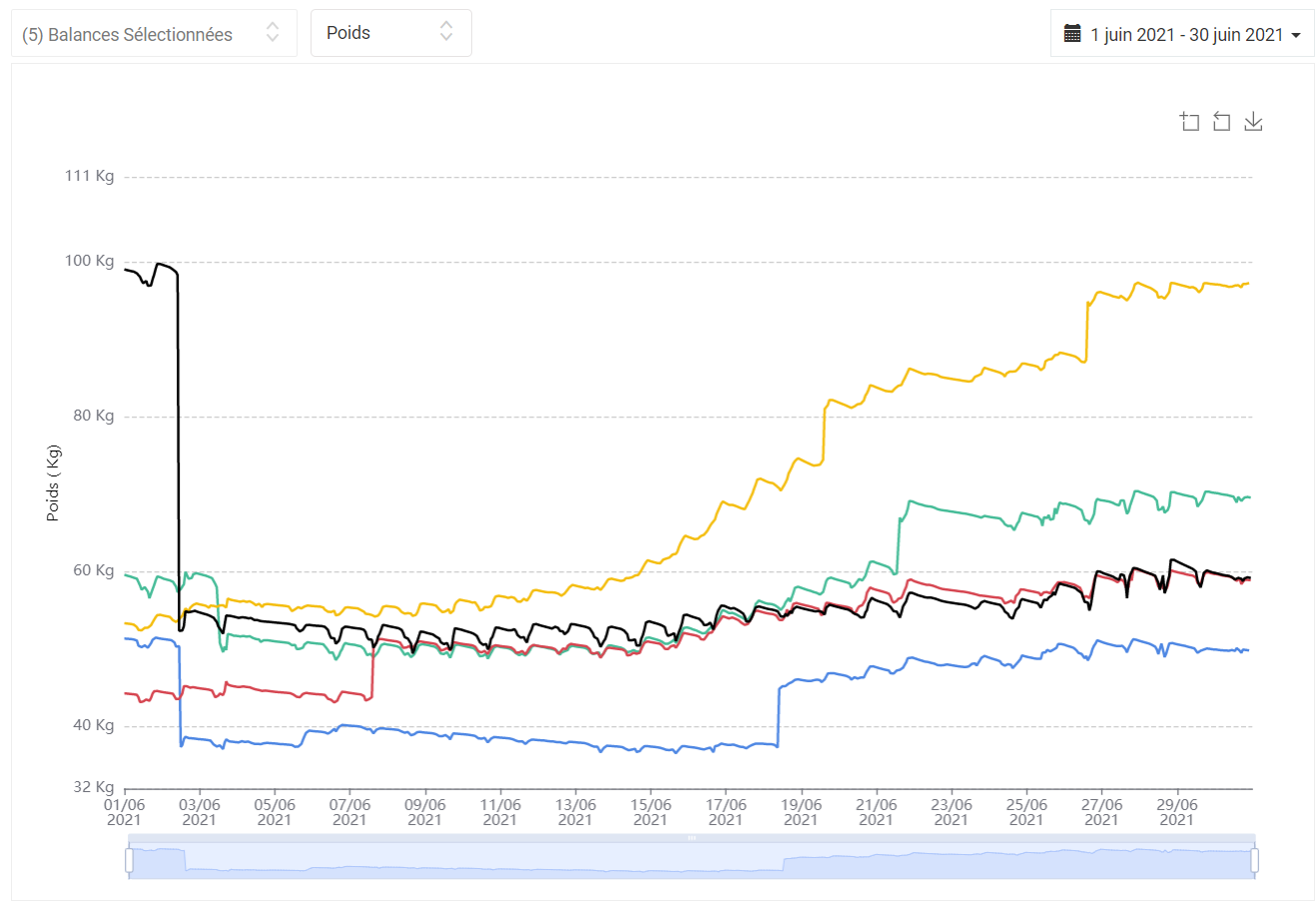Click the 40 Kg axis label
The image size is (1316, 905).
[94, 725]
